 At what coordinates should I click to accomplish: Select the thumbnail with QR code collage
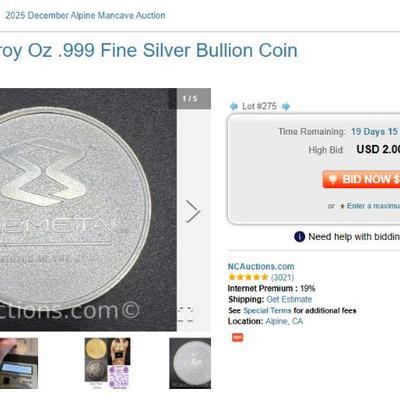tap(107, 363)
